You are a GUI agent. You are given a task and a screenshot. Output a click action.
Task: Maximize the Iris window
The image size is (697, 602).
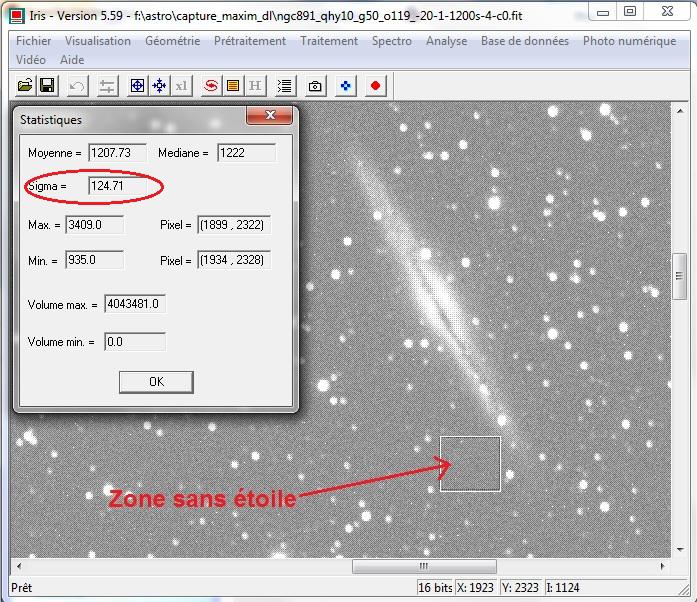[x=630, y=12]
